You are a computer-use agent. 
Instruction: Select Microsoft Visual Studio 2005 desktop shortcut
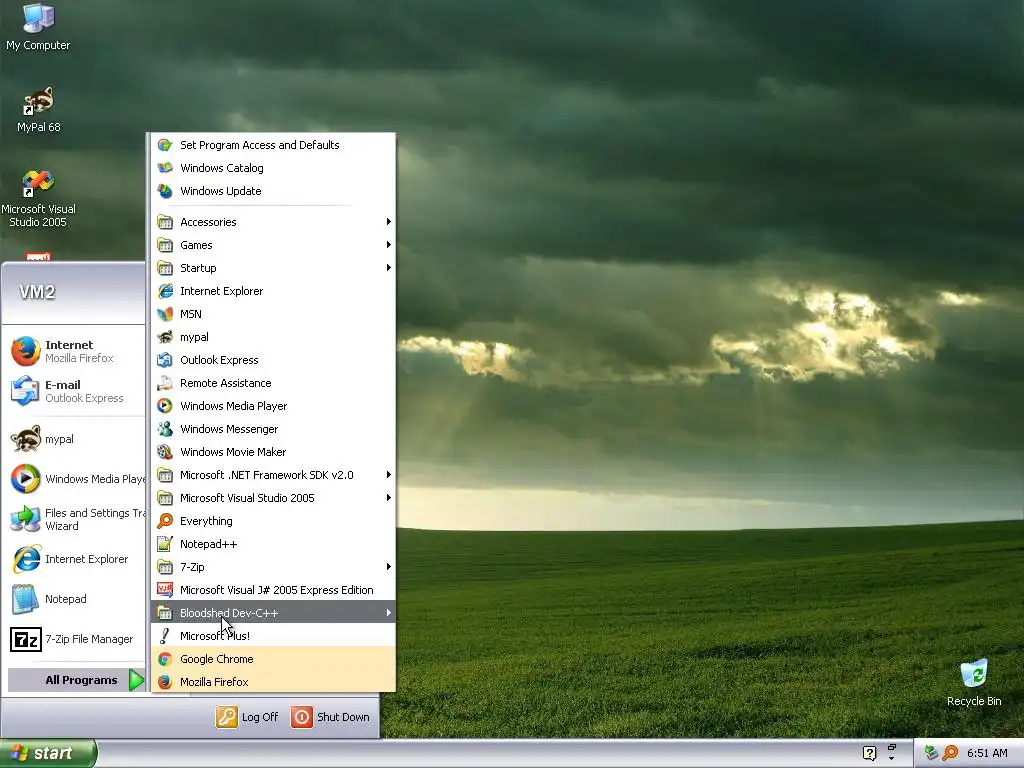[x=38, y=199]
